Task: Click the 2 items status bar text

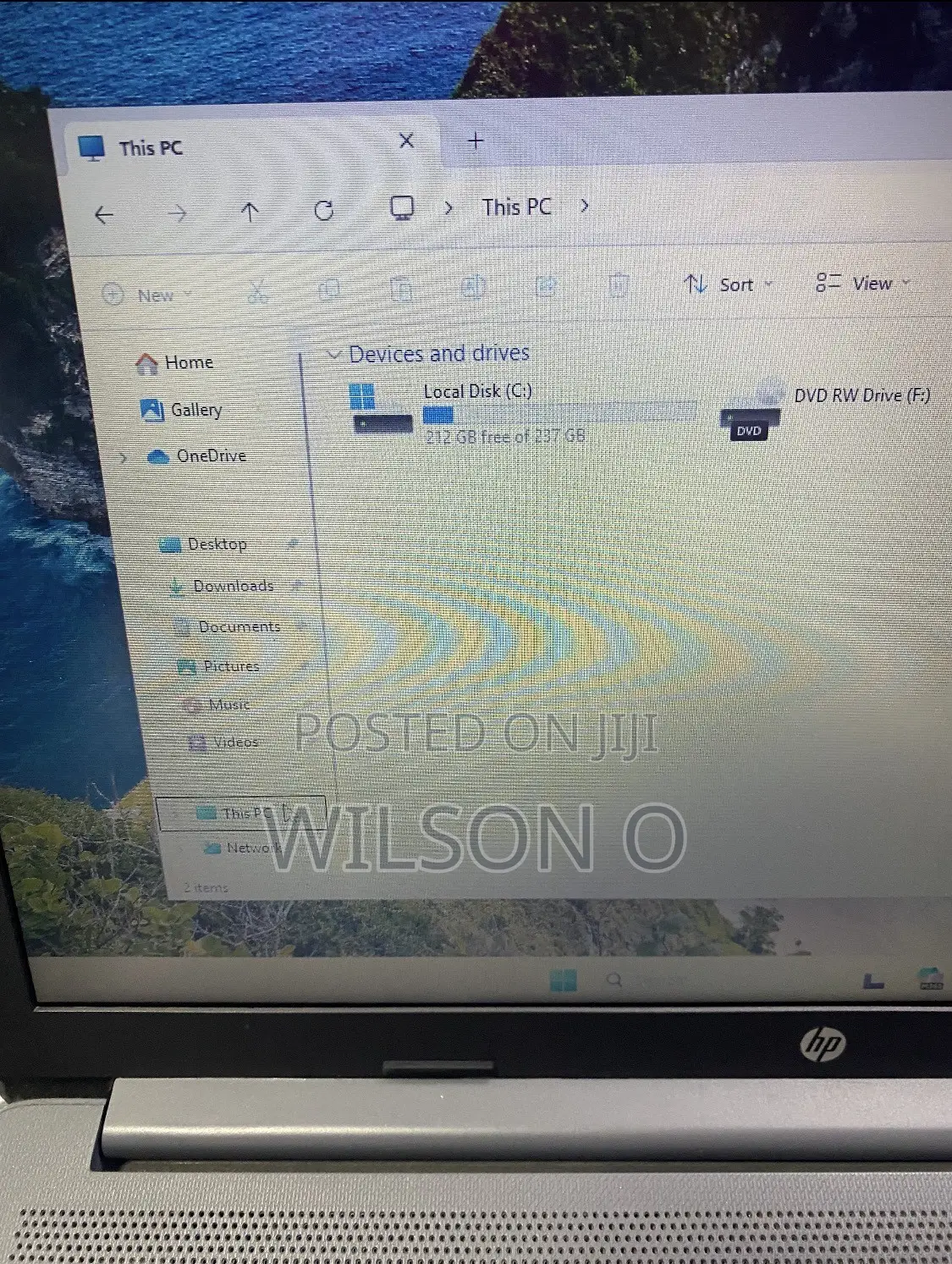Action: point(206,887)
